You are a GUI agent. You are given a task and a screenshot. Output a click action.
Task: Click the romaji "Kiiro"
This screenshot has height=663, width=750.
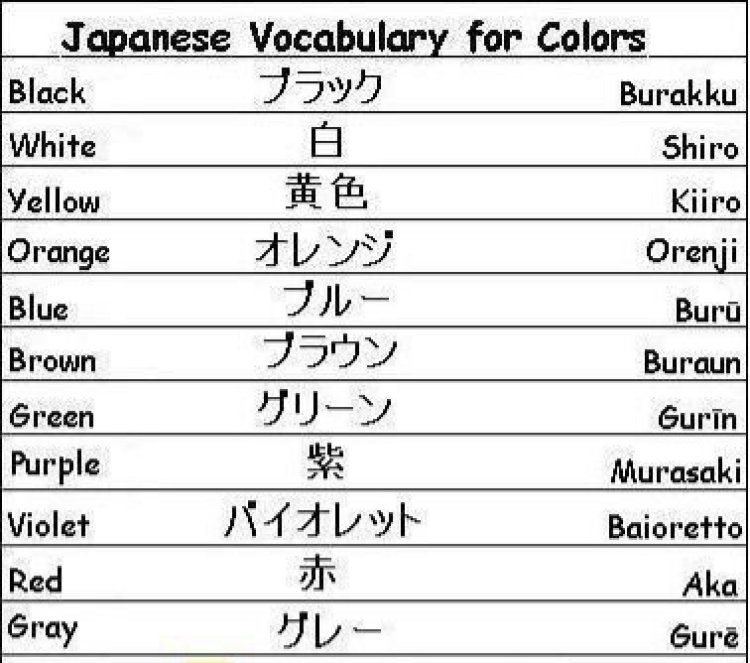click(x=706, y=202)
